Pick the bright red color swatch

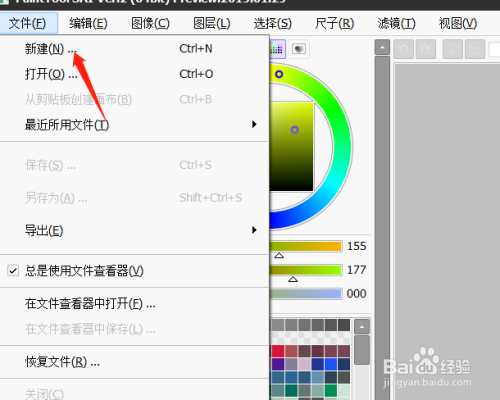coord(278,351)
